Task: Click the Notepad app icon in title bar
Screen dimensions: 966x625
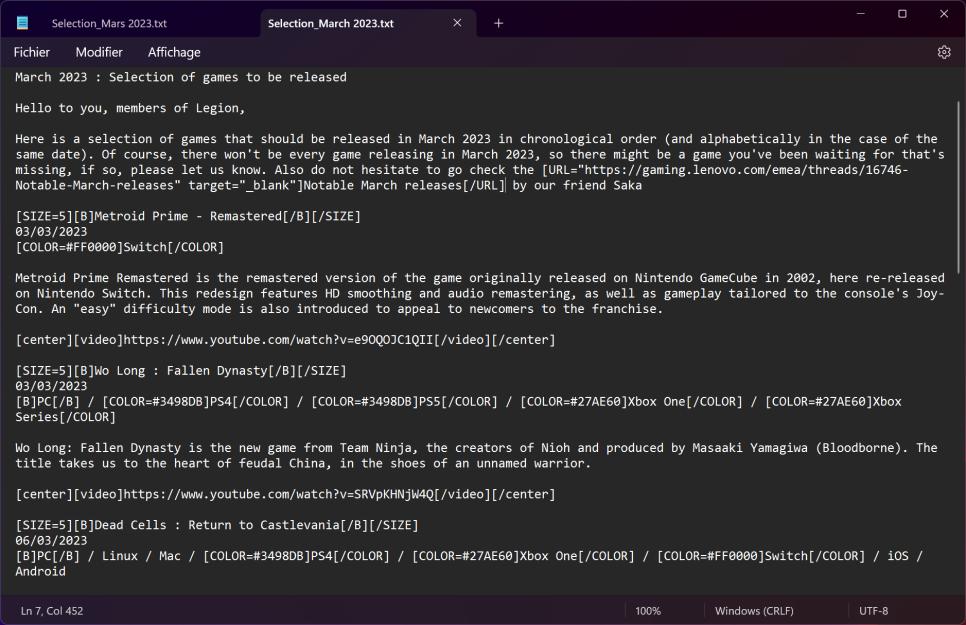Action: pyautogui.click(x=23, y=23)
